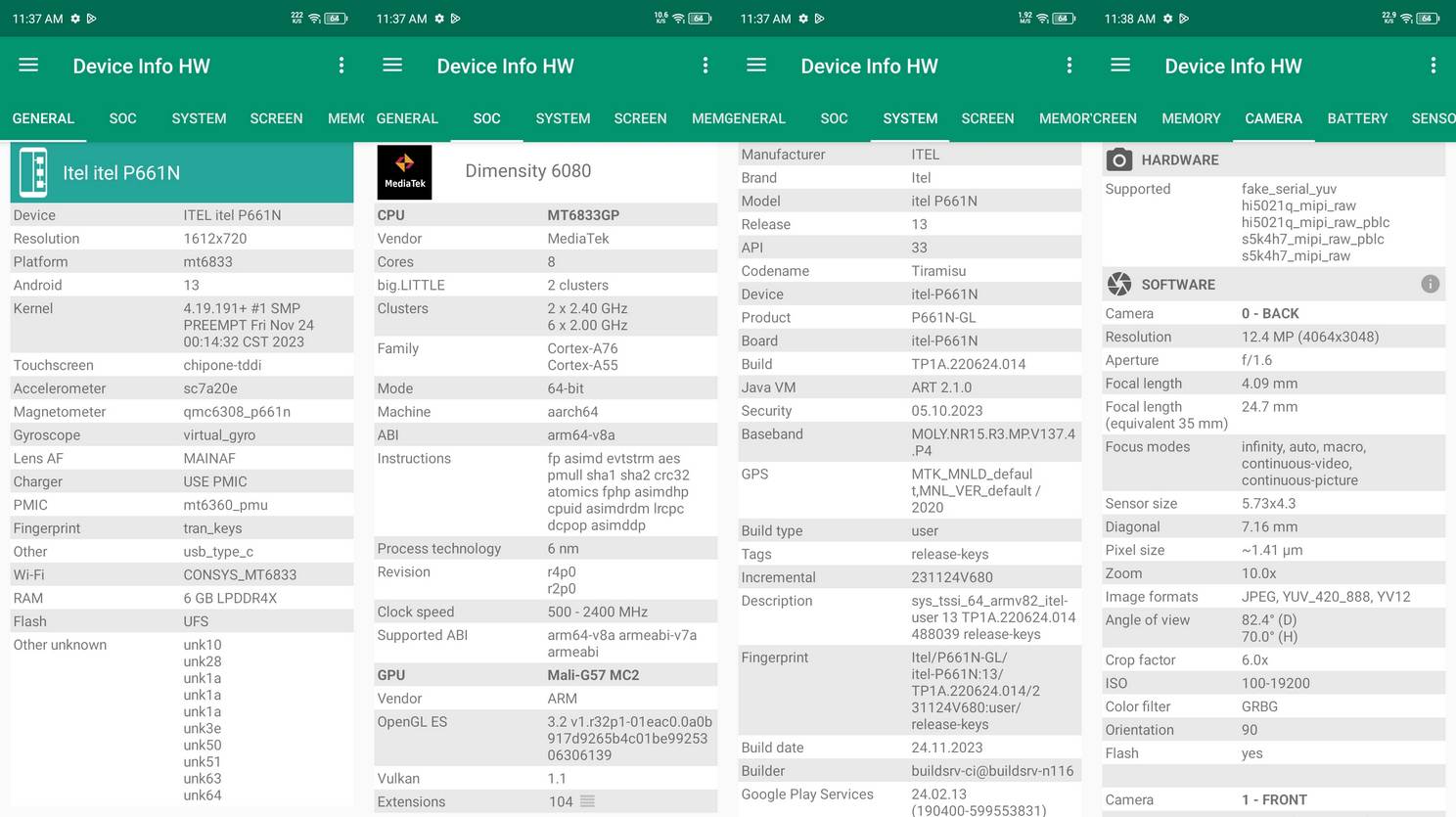Tap RAM value 6 GB LPDDR4X
Viewport: 1456px width, 817px height.
pos(230,598)
